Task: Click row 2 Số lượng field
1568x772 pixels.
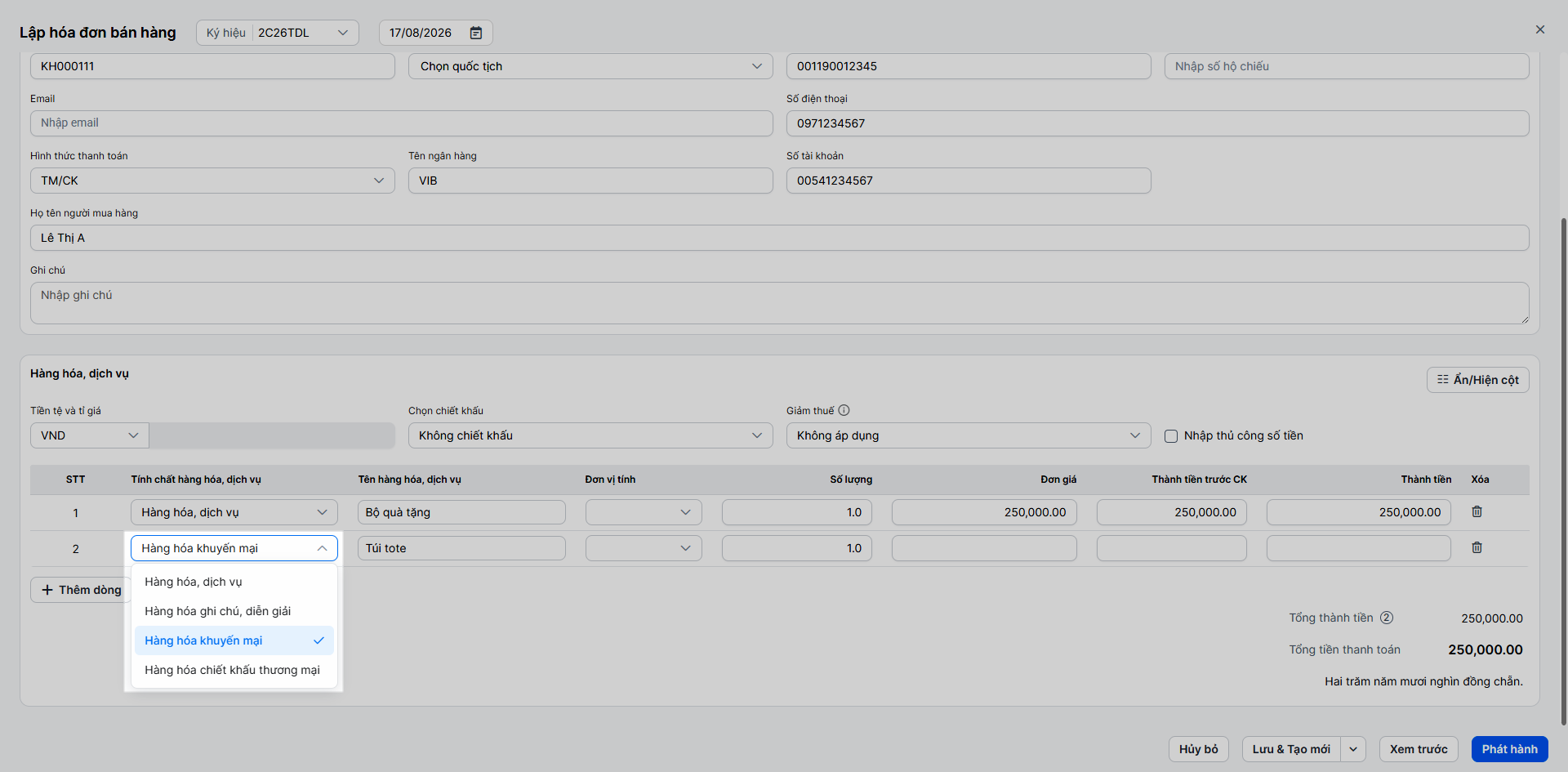Action: 797,548
